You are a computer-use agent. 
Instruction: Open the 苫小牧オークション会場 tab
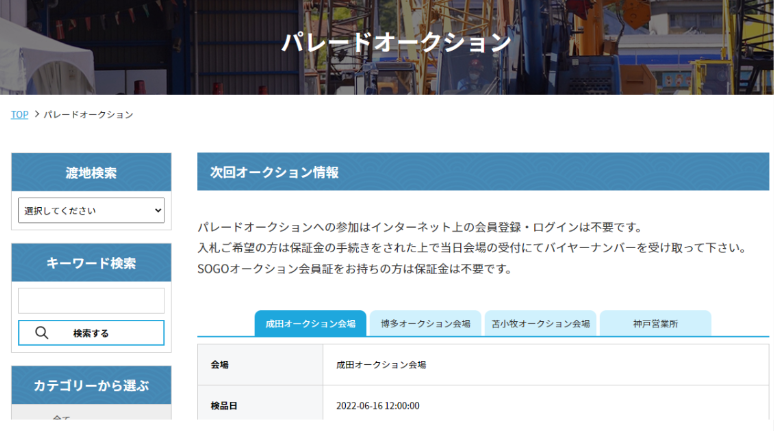coord(540,324)
